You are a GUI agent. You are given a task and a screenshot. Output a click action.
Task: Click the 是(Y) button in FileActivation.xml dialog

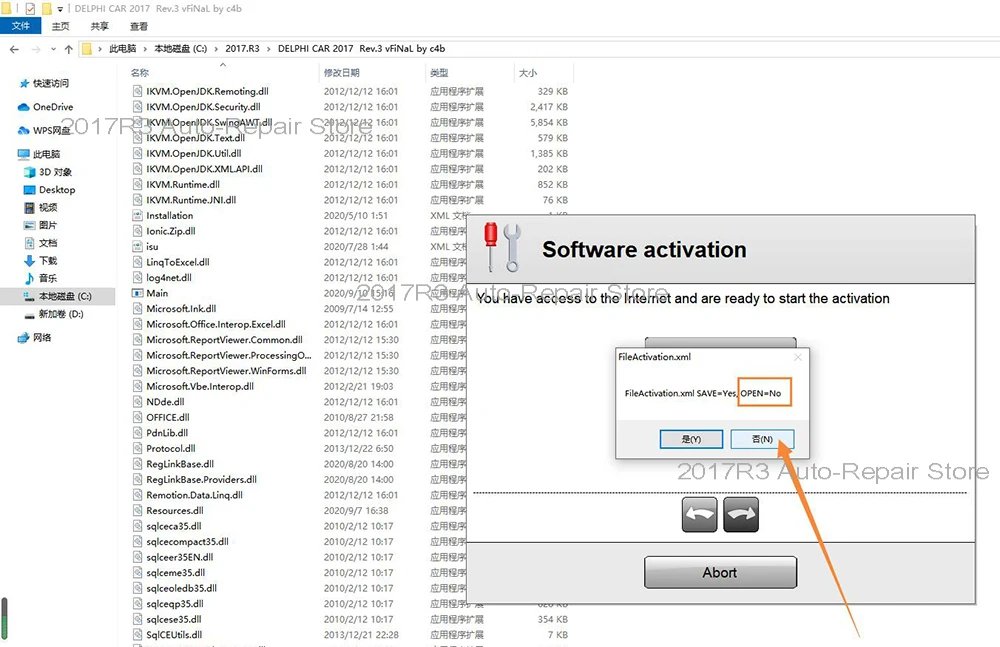(x=691, y=439)
